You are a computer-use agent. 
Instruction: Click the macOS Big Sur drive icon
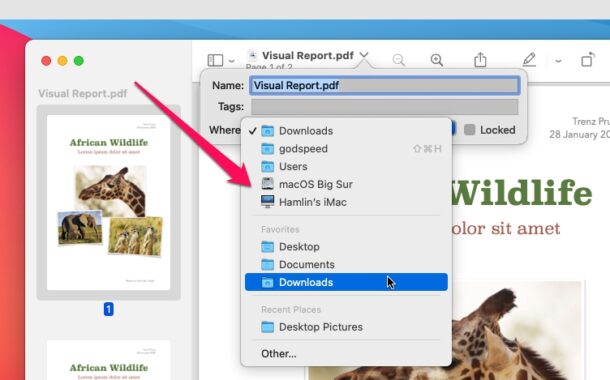point(267,184)
